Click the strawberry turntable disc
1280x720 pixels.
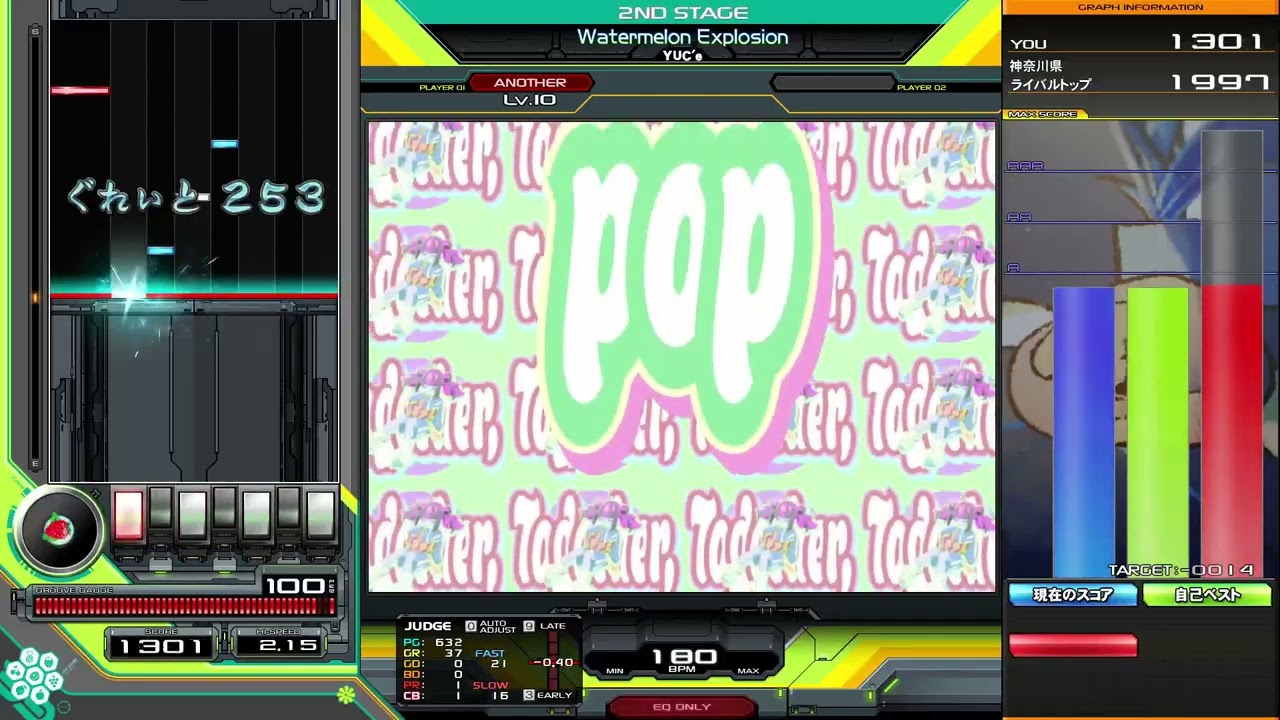pyautogui.click(x=59, y=531)
